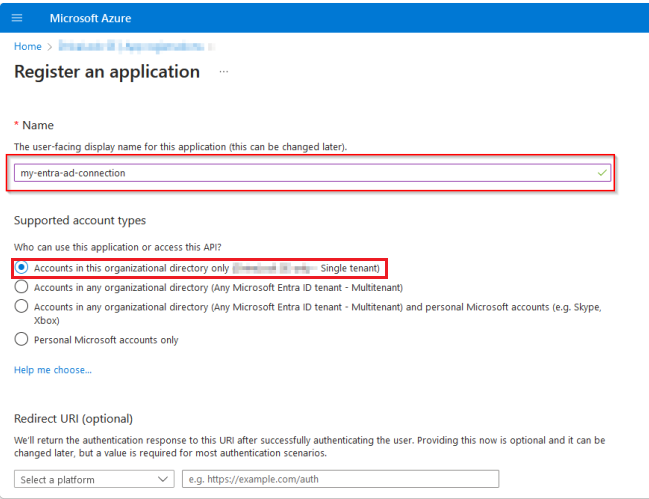Open the ellipsis more options menu
This screenshot has width=649, height=499.
(224, 72)
